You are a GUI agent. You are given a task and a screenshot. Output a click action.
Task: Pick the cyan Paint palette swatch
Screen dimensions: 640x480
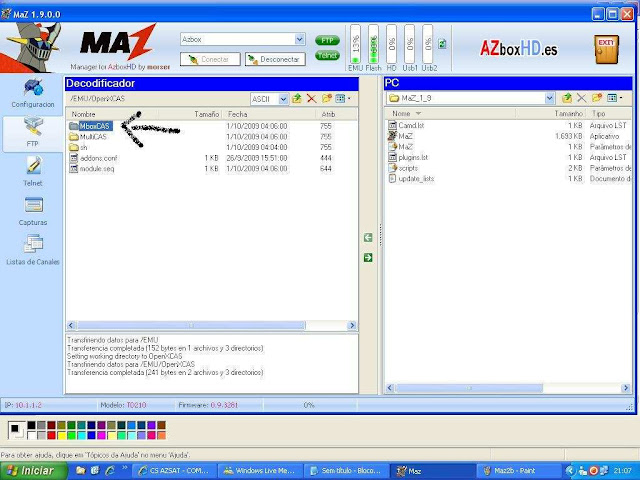[x=81, y=436]
